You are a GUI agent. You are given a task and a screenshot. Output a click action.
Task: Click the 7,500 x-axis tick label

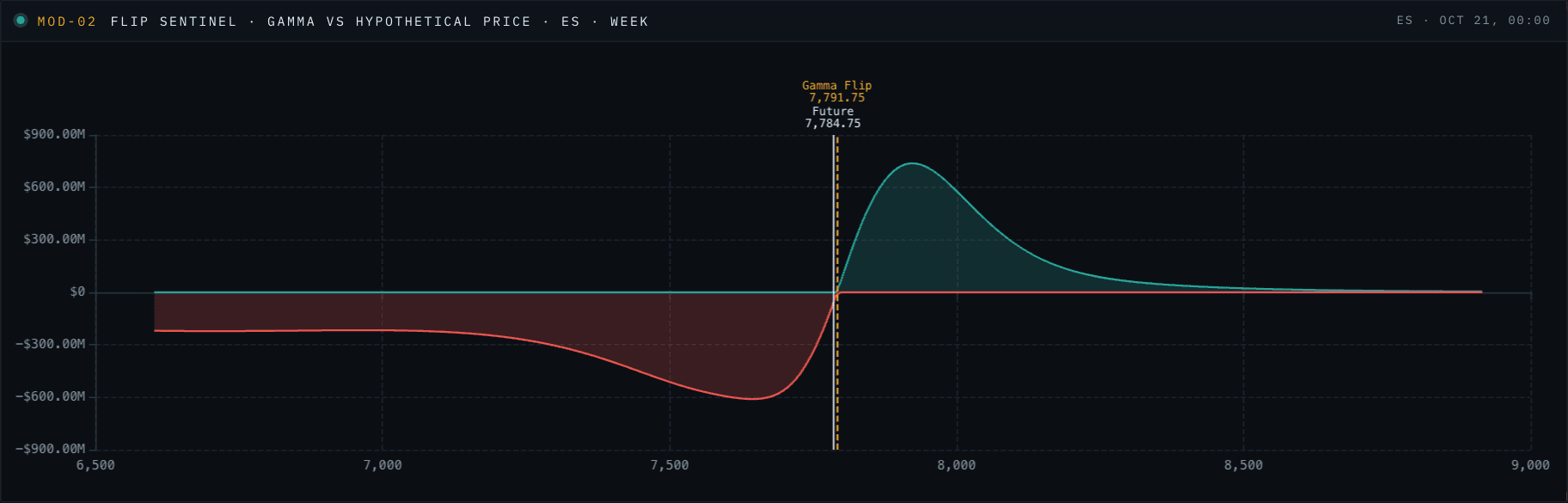click(x=670, y=465)
